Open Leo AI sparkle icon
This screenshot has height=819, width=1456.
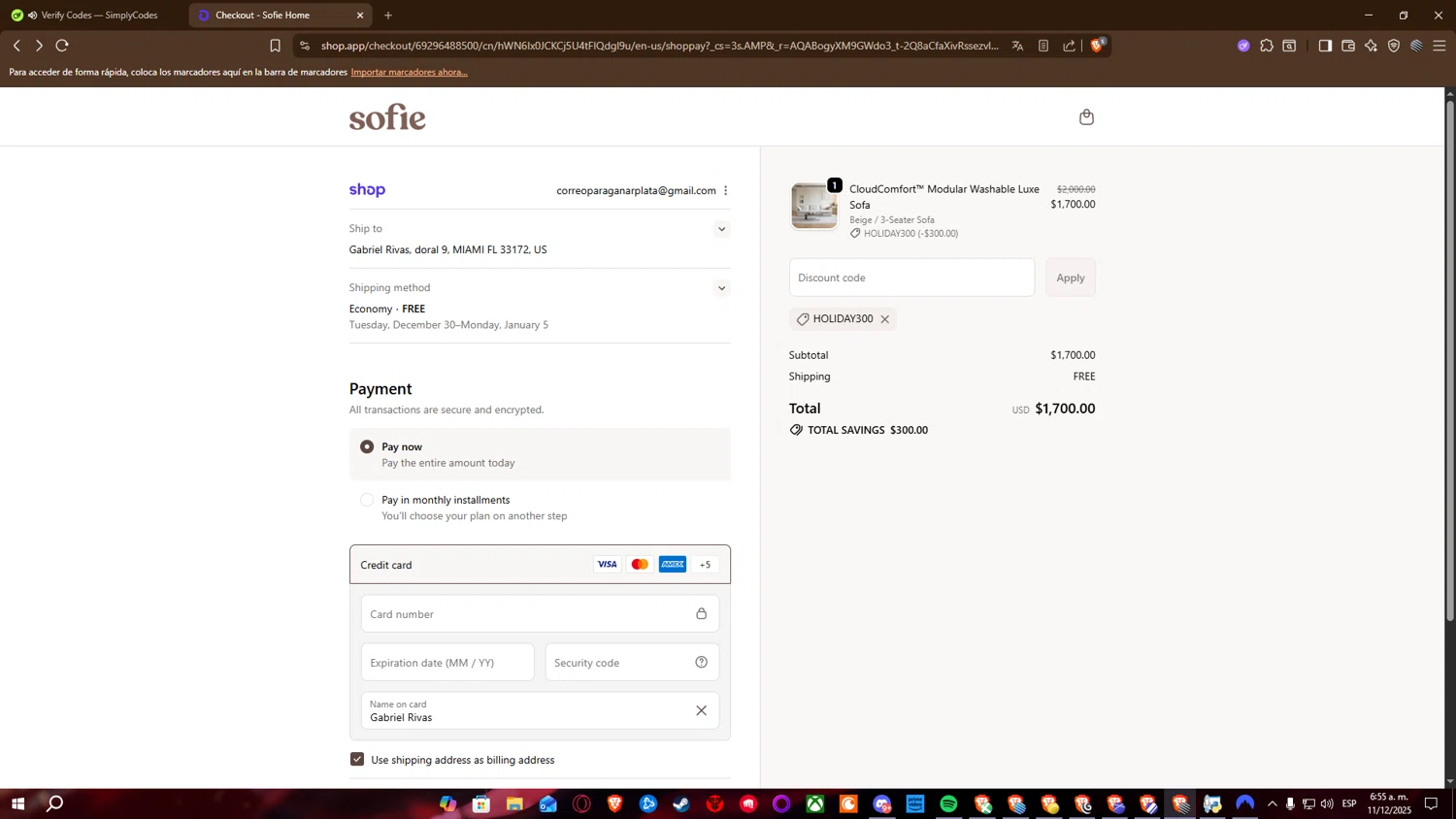pyautogui.click(x=1371, y=46)
